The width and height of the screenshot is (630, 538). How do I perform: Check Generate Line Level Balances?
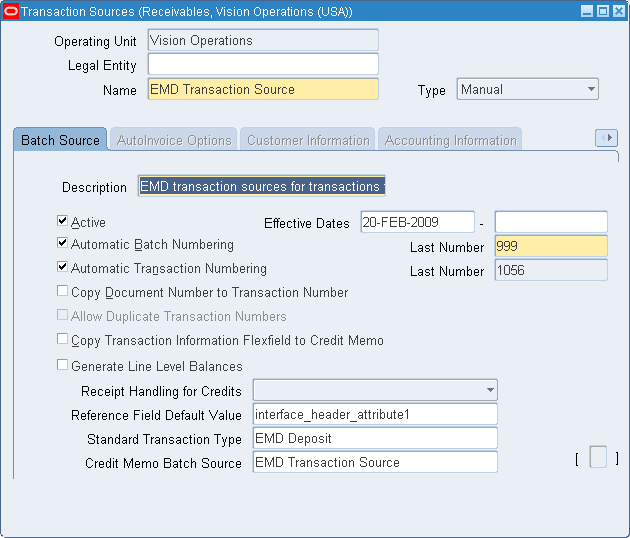pos(62,365)
